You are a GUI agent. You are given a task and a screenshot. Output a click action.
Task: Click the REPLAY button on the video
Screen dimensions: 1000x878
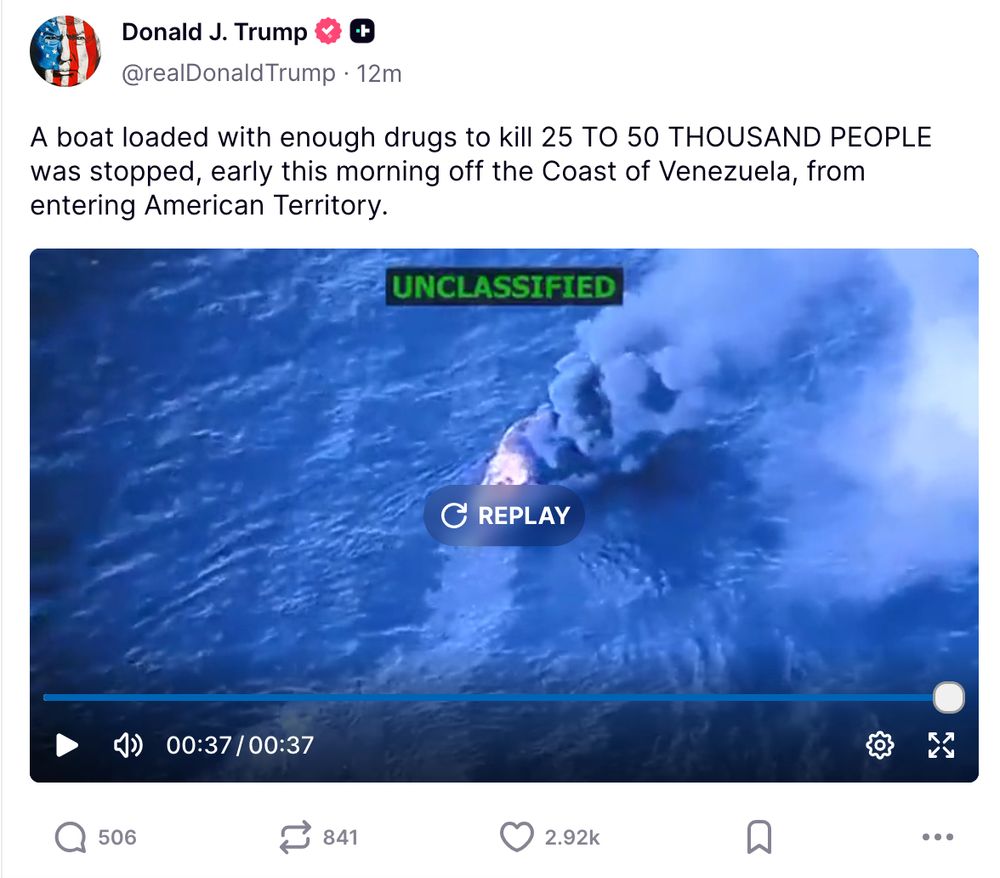pos(504,515)
